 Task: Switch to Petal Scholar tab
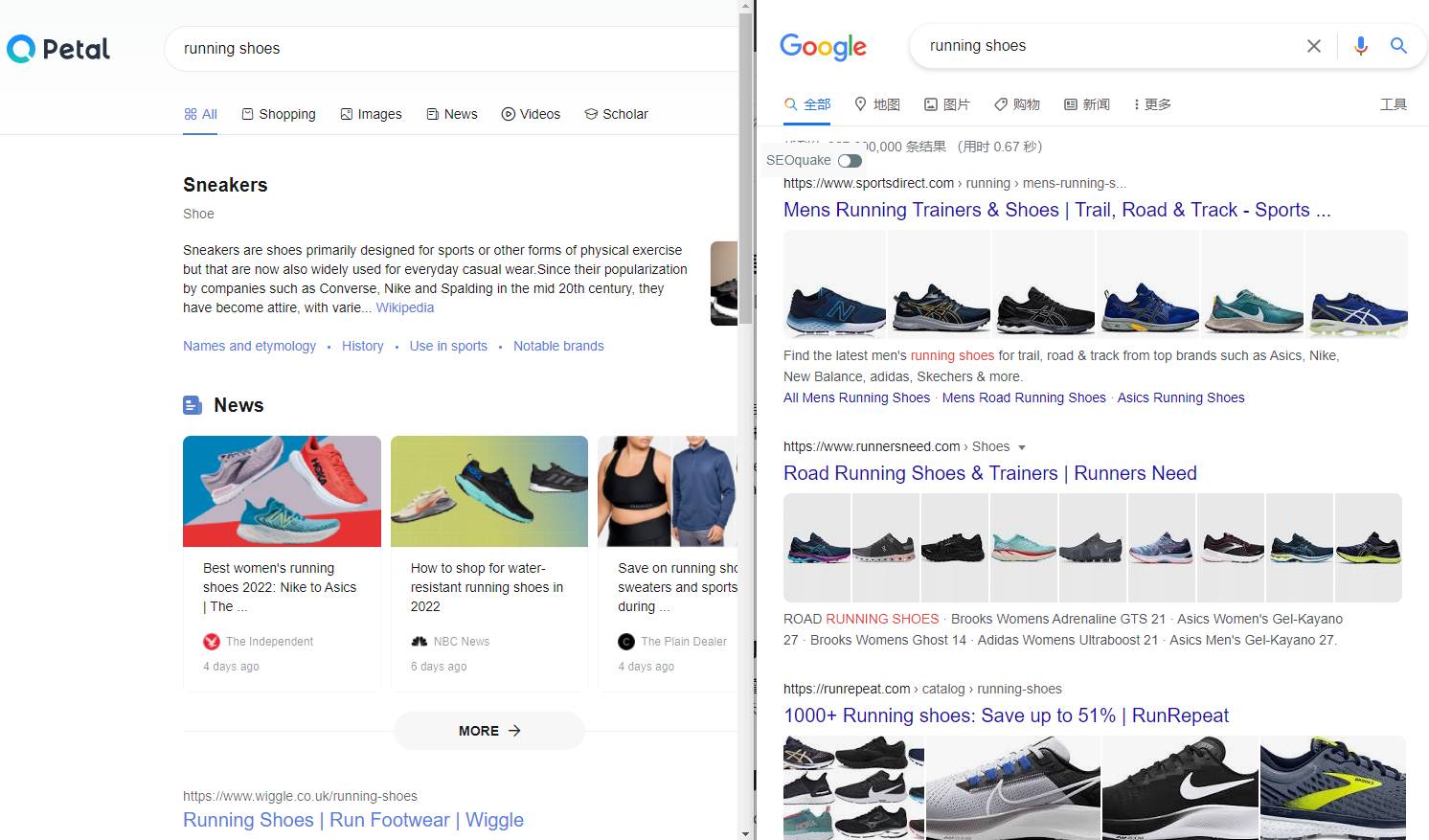pyautogui.click(x=617, y=114)
